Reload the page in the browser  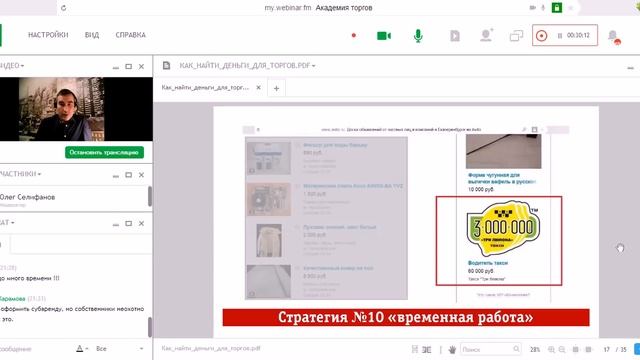[63, 8]
